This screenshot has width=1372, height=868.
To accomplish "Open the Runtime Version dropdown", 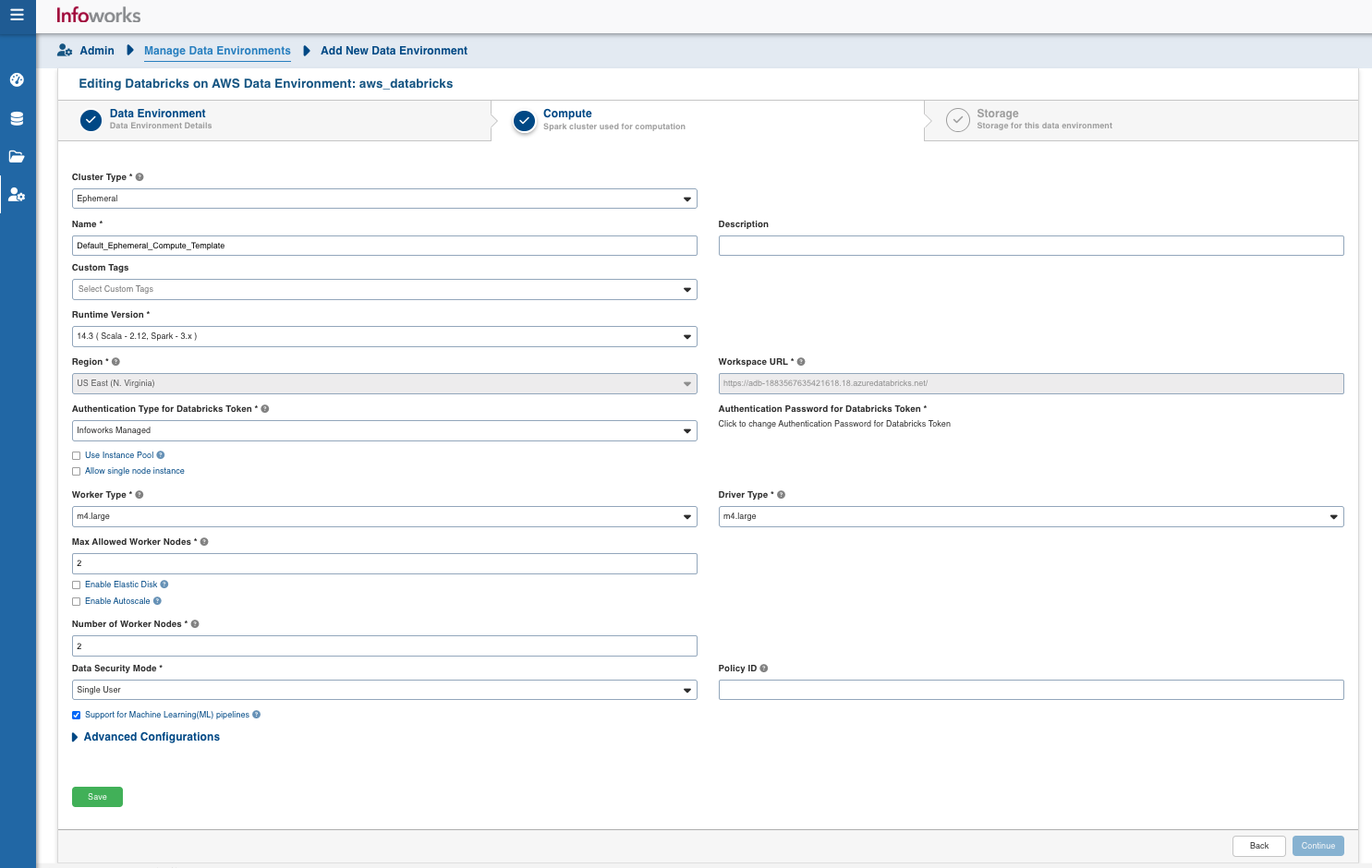I will pyautogui.click(x=384, y=336).
